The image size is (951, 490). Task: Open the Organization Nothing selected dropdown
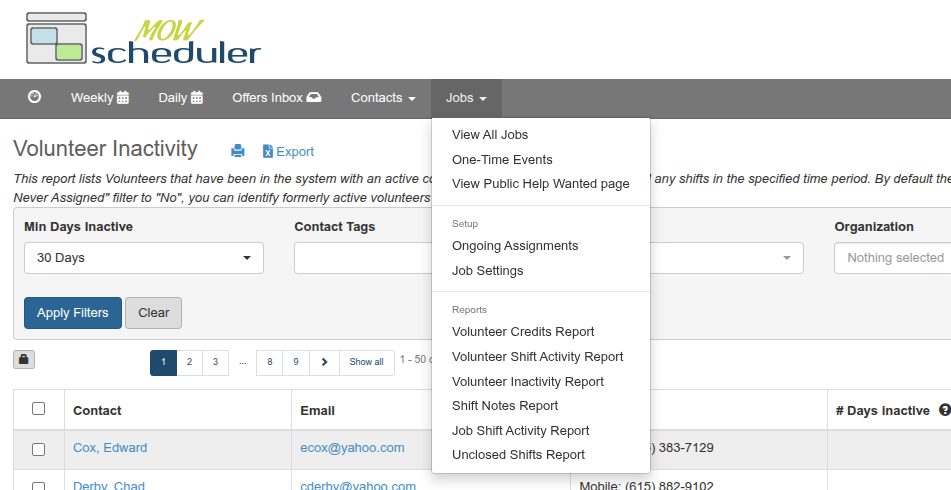click(892, 258)
